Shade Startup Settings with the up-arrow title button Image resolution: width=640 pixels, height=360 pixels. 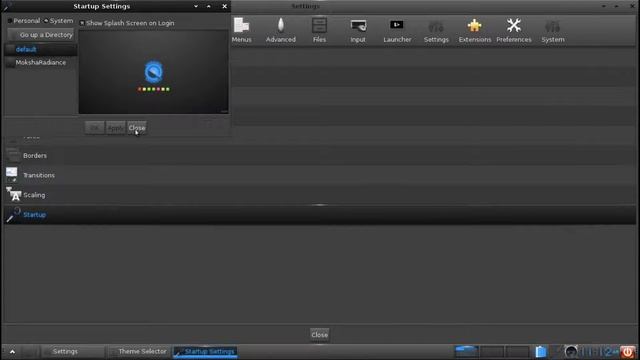coord(209,6)
